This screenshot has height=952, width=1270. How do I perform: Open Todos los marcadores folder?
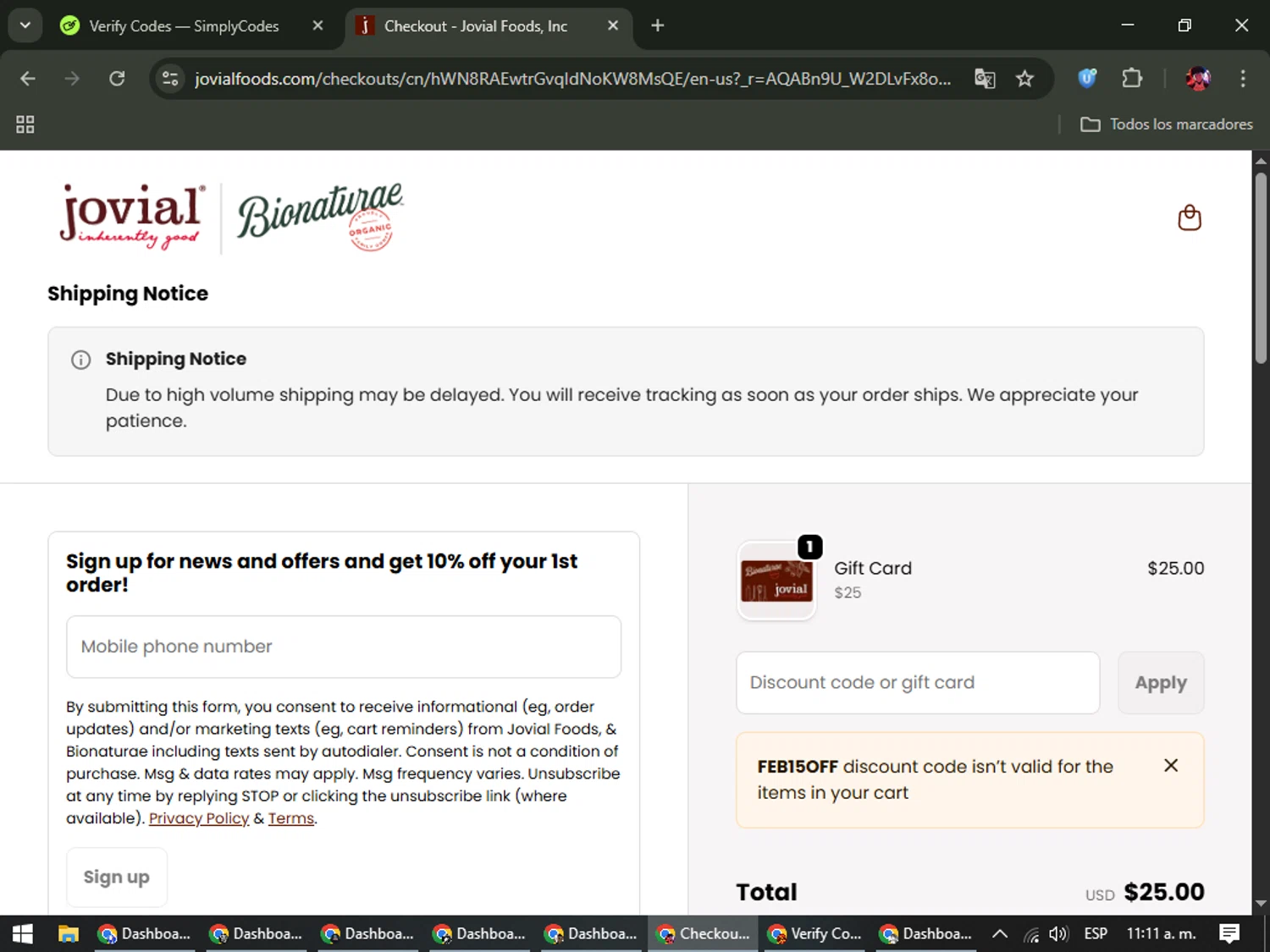[x=1167, y=124]
